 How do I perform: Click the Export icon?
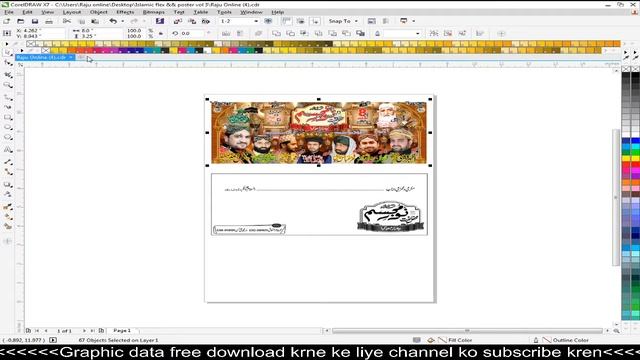192,21
